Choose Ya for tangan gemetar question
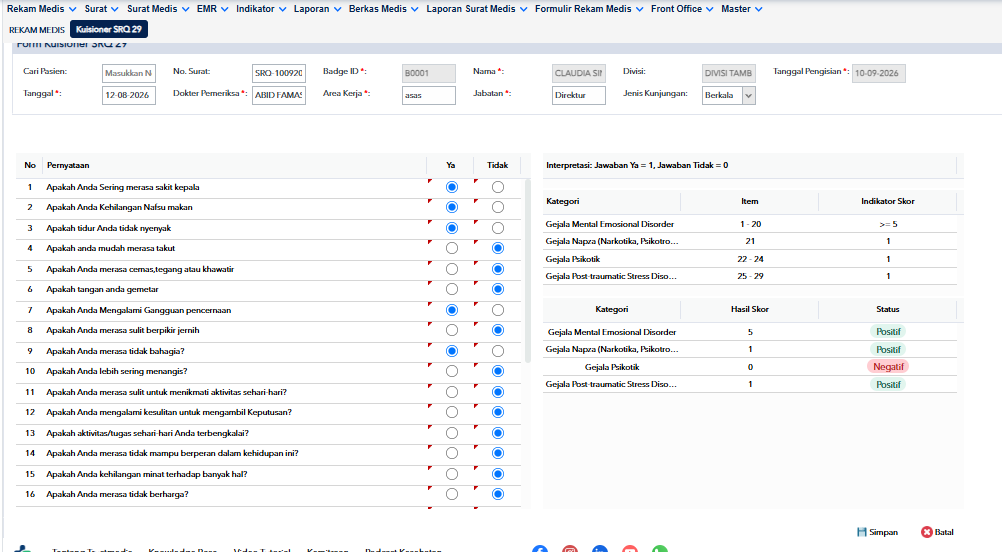The height and width of the screenshot is (552, 1002). (x=452, y=289)
